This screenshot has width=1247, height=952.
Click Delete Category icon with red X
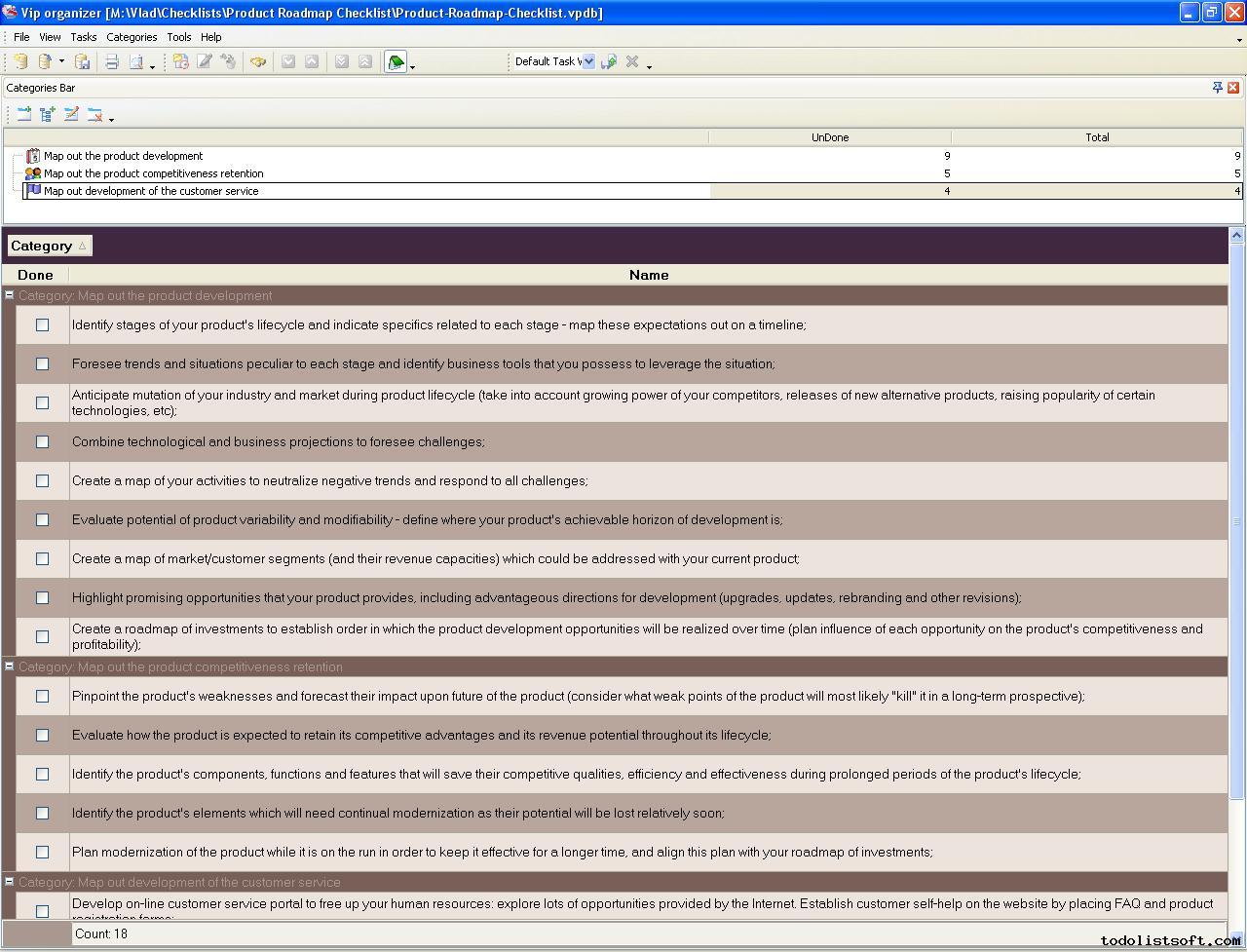tap(94, 115)
